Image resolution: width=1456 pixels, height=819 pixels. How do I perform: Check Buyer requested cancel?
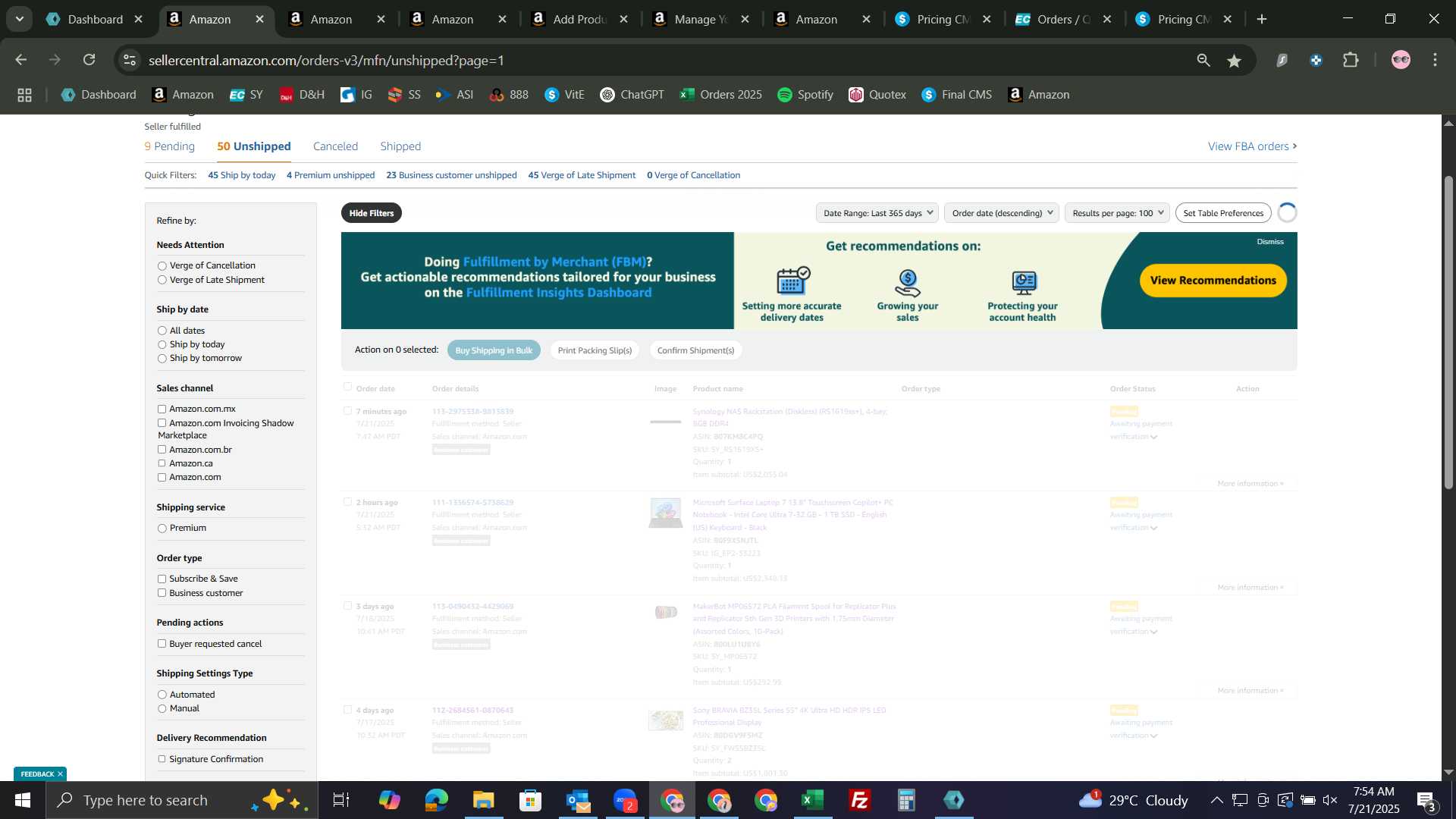coord(162,644)
